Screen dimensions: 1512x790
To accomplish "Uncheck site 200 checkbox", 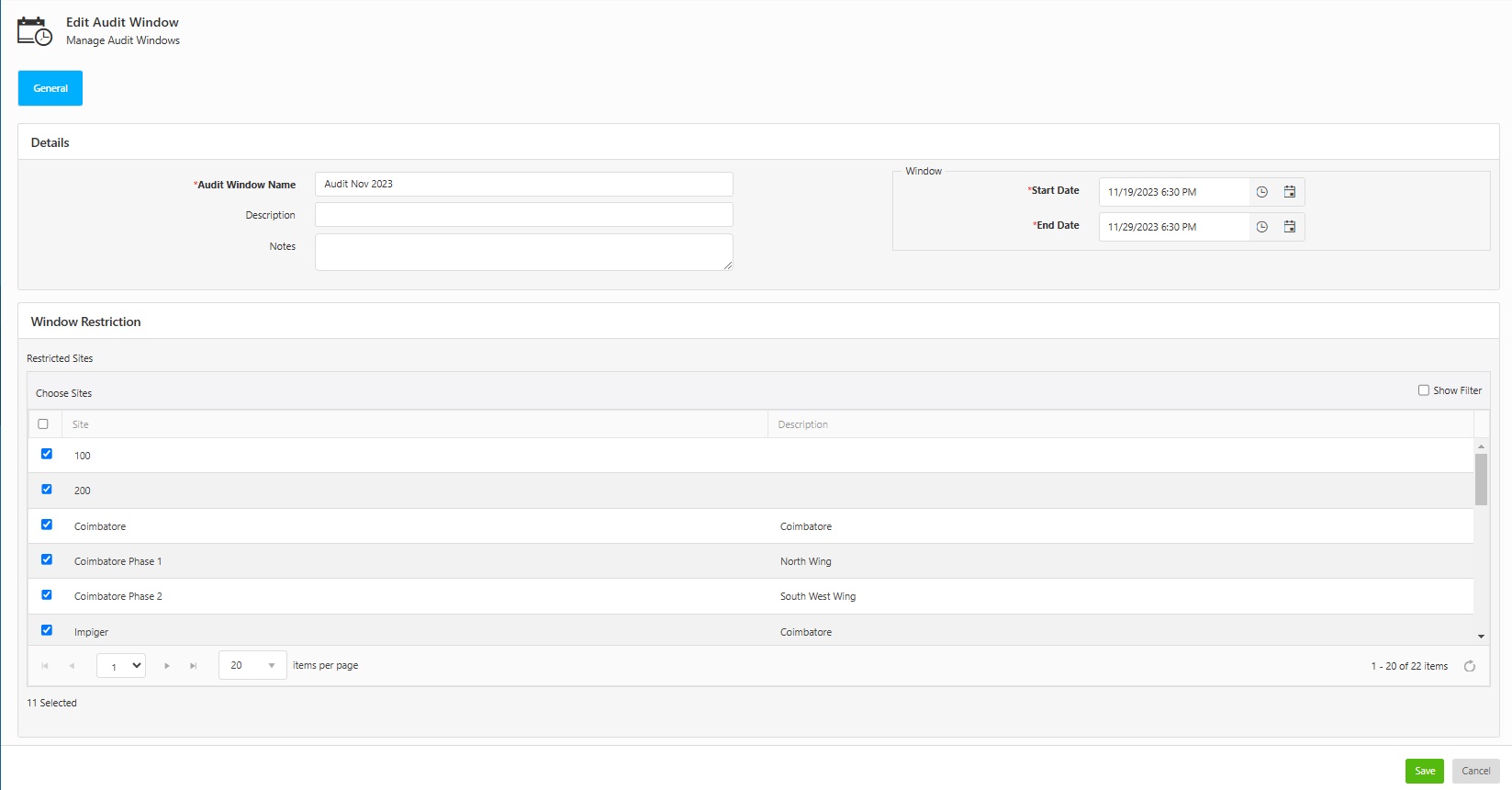I will tap(47, 490).
